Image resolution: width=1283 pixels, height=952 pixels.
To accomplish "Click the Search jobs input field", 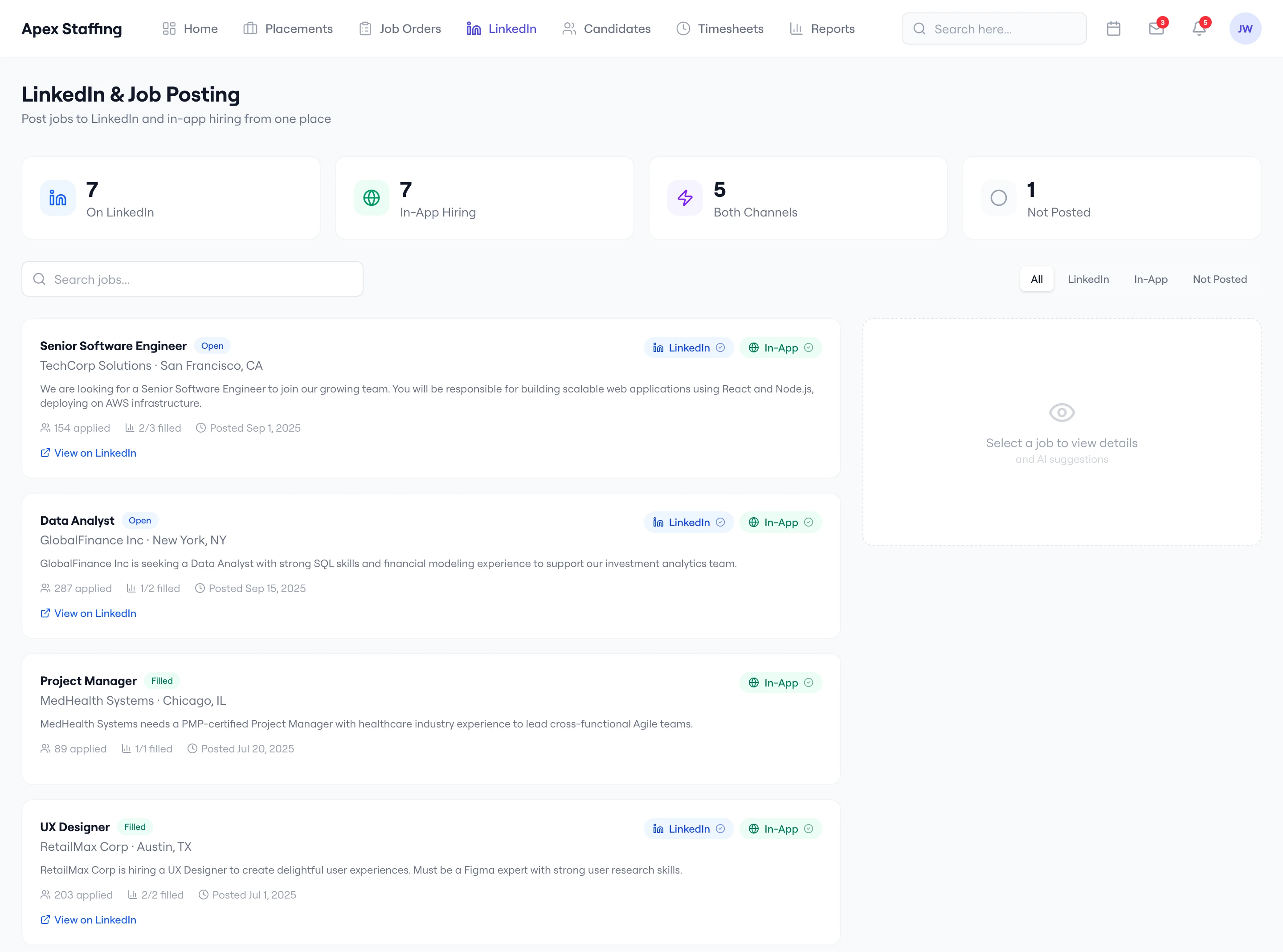I will point(192,279).
